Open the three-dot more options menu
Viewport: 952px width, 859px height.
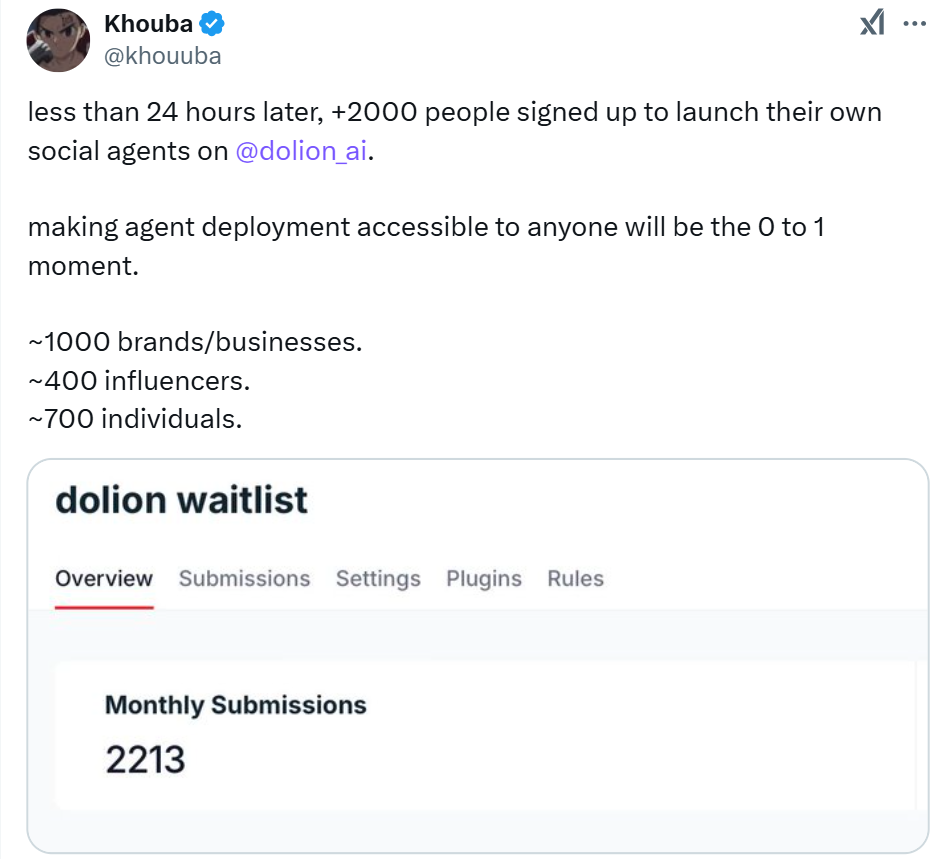coord(914,24)
